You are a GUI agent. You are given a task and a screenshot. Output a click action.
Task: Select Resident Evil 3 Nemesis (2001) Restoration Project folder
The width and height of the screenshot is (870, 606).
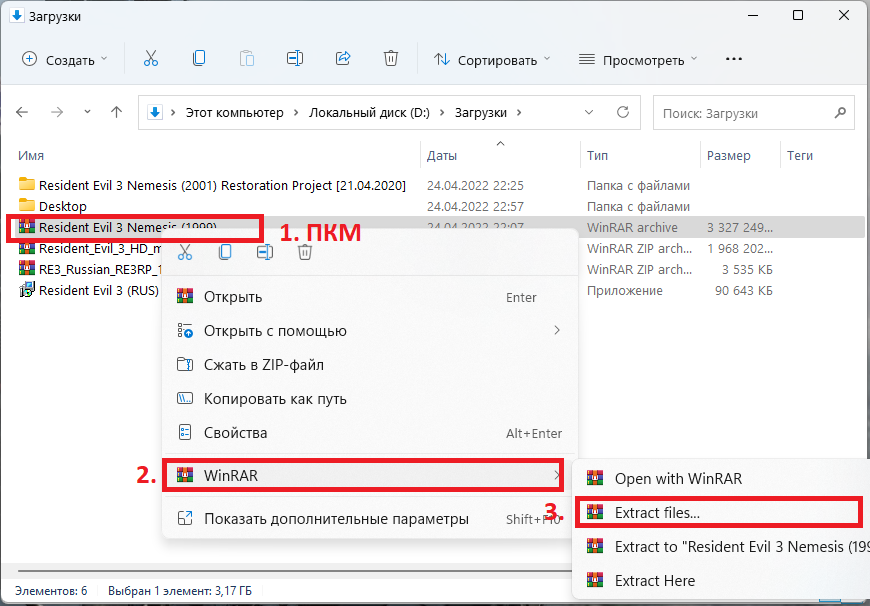[x=222, y=185]
